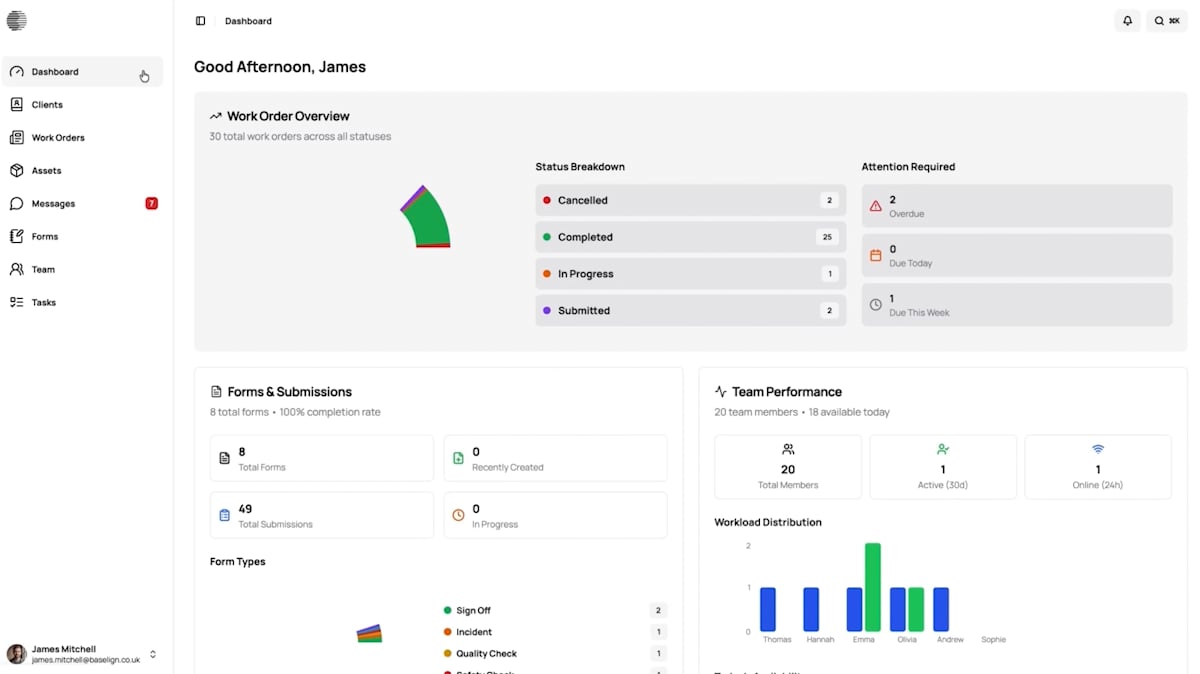Open the Team people icon
Screen dimensions: 1200x674
coord(17,270)
